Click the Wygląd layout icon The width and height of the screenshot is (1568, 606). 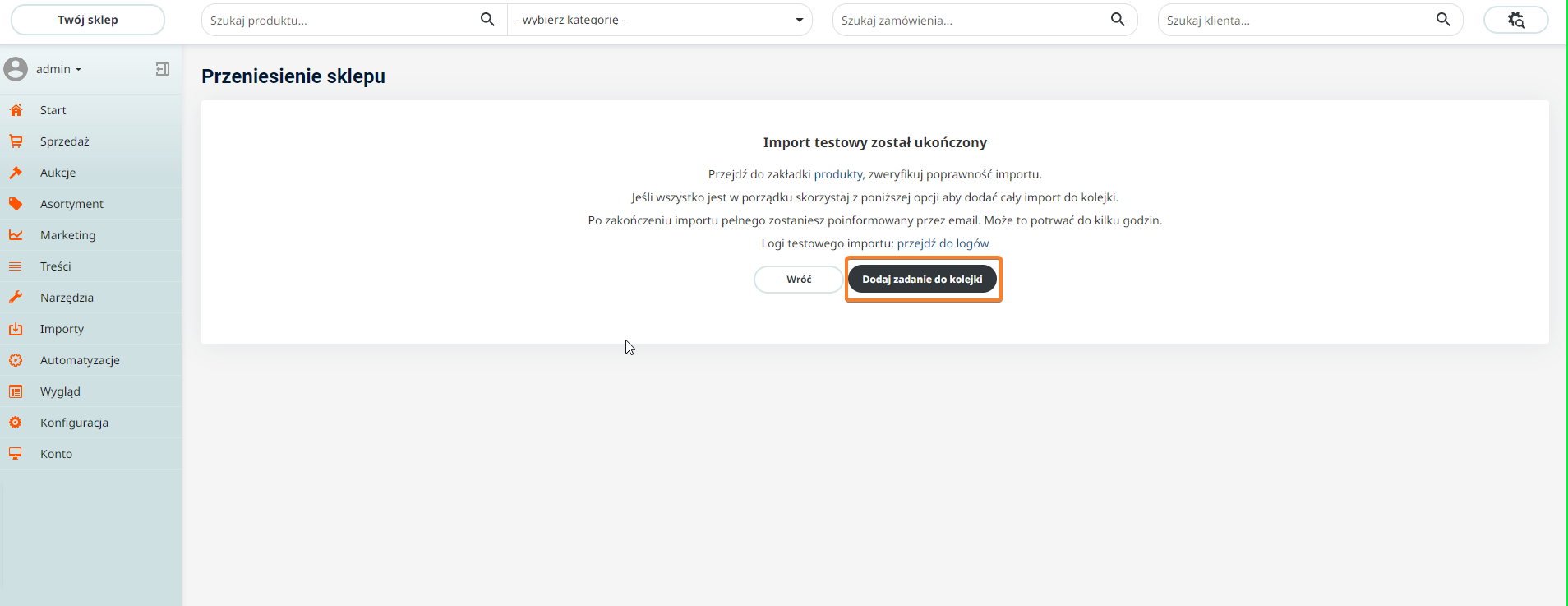(x=16, y=391)
